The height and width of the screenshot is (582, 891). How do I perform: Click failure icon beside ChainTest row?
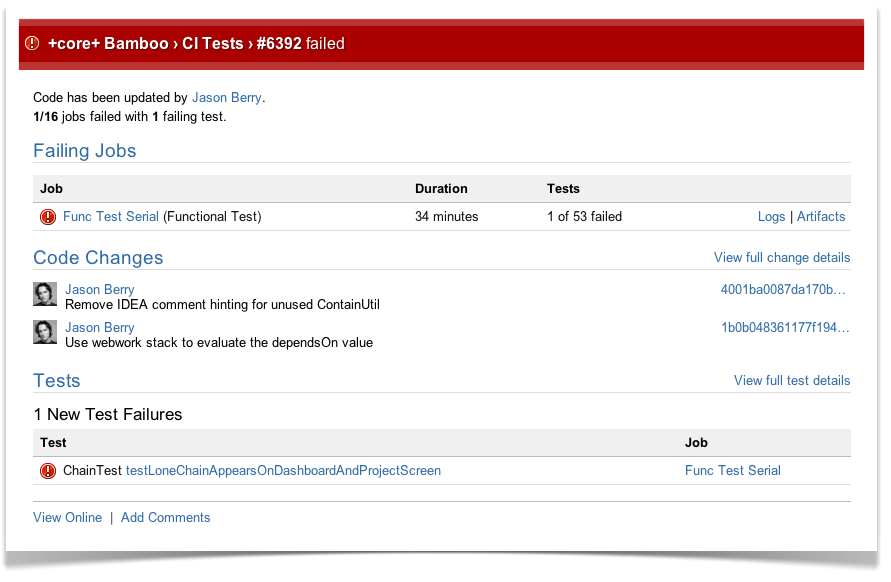pyautogui.click(x=48, y=471)
